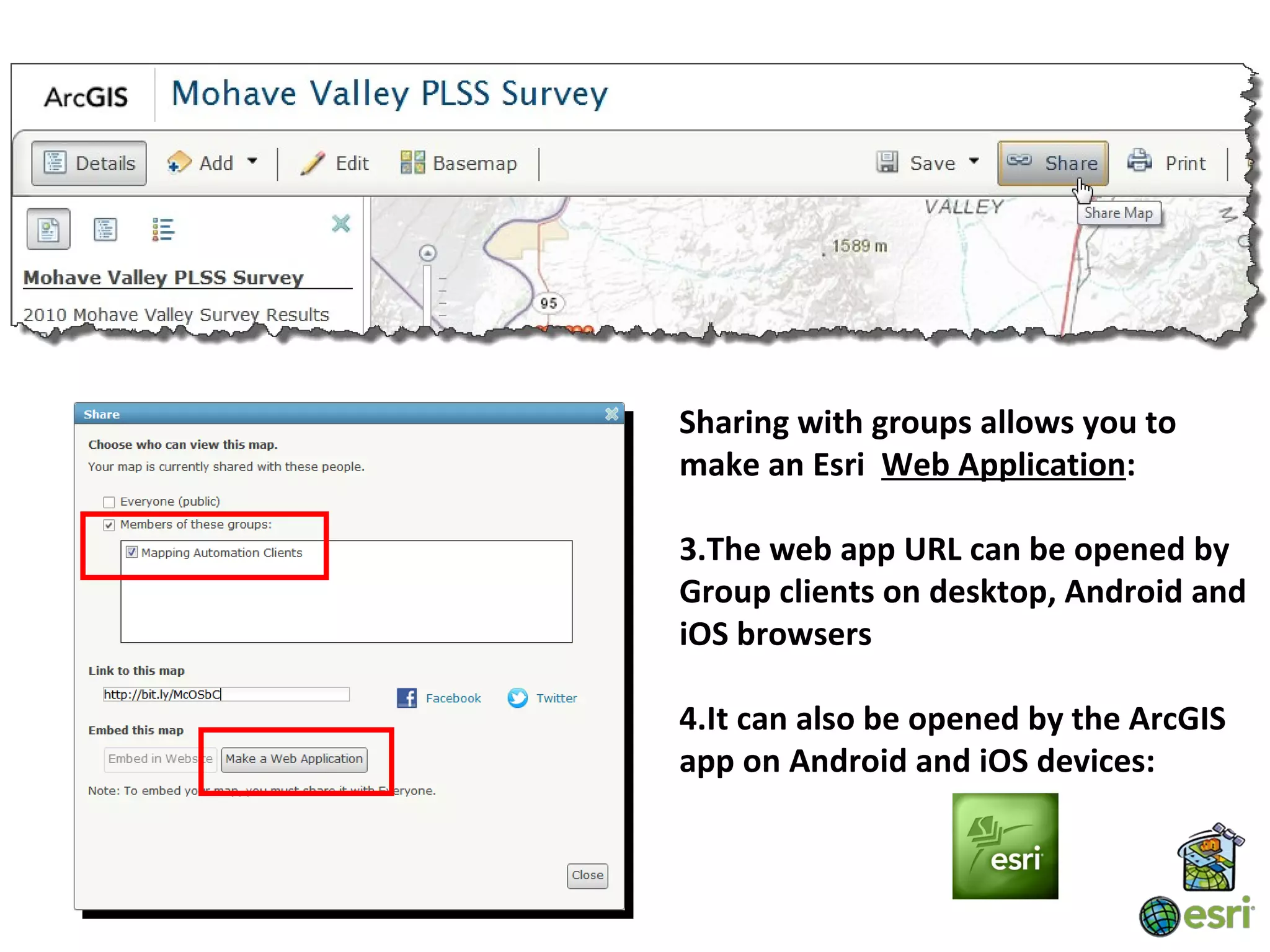The width and height of the screenshot is (1270, 952).
Task: Share via Twitter link
Action: (x=557, y=699)
